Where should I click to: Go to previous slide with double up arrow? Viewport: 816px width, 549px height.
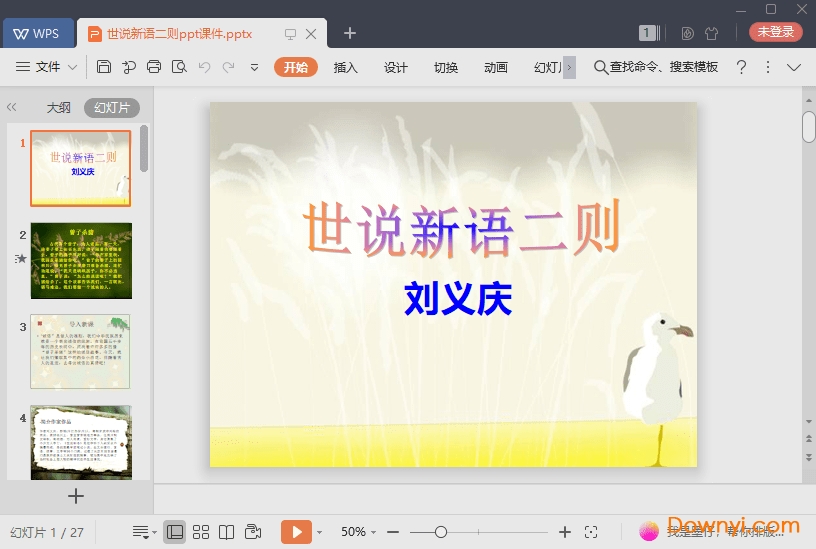pos(809,439)
